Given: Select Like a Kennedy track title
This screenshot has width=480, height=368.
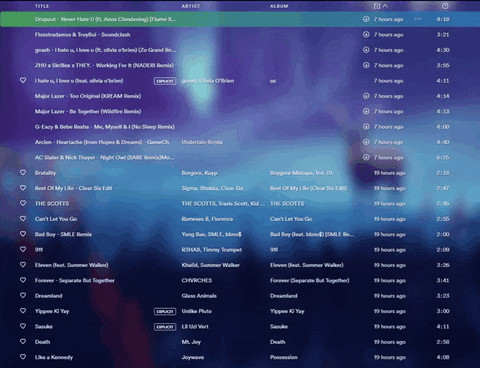Looking at the screenshot, I should coord(54,357).
